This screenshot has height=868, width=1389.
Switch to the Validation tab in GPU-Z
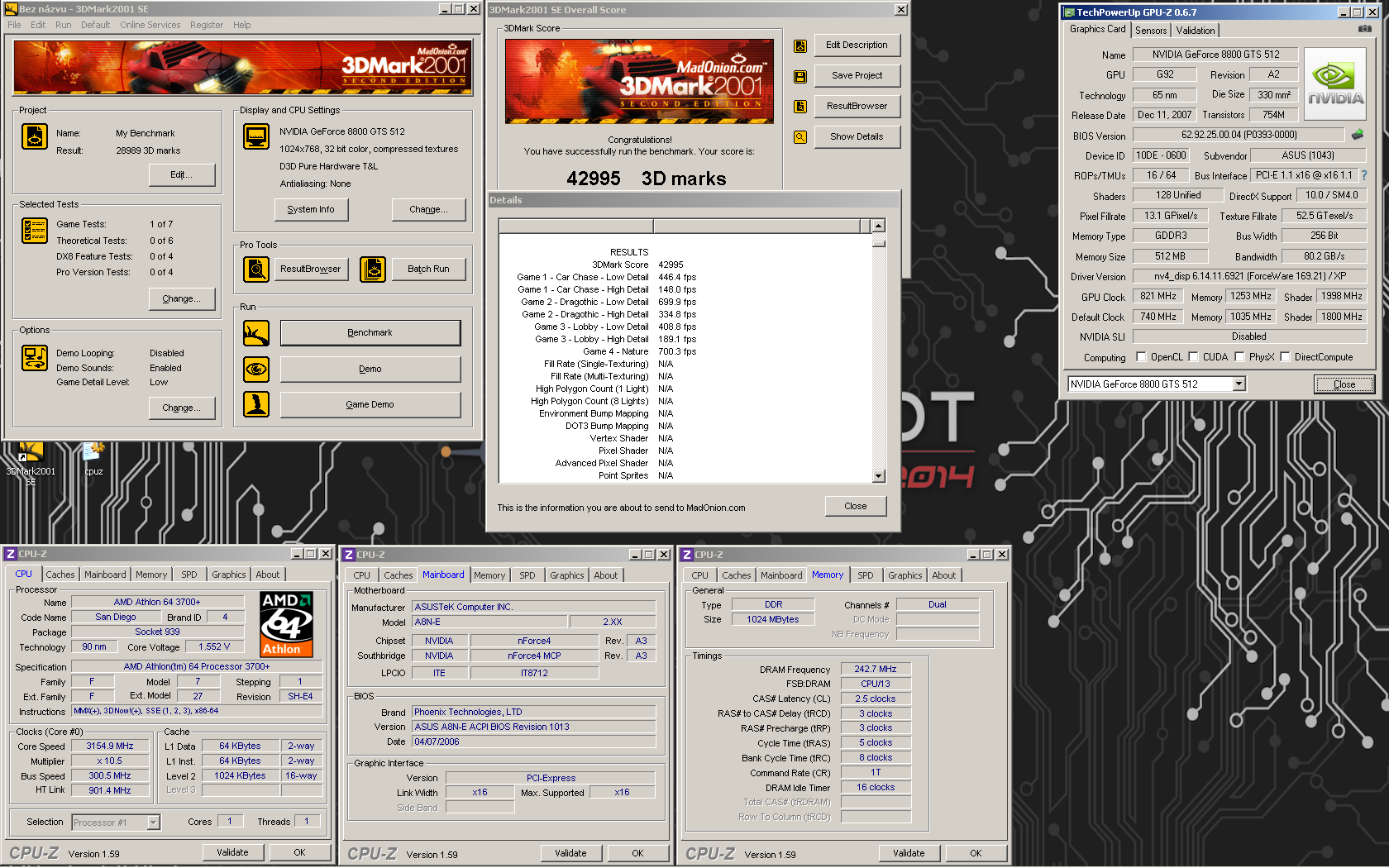[1196, 31]
